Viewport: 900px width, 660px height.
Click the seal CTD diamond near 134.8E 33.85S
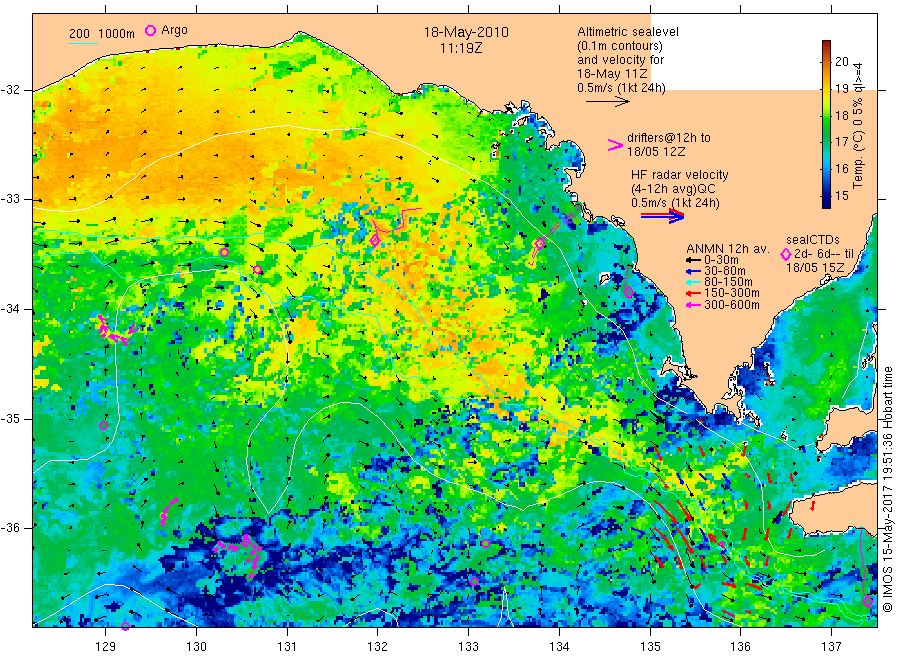(629, 292)
